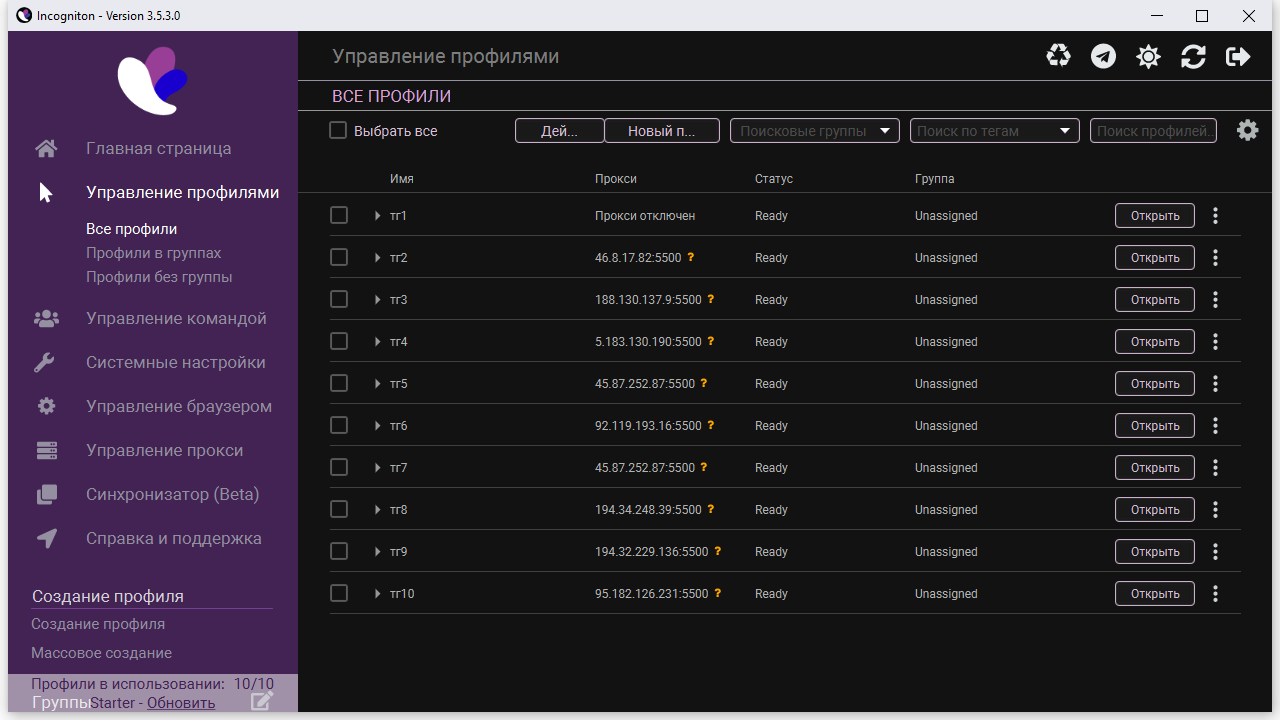This screenshot has width=1280, height=720.
Task: Click the Новый п... button
Action: pos(662,131)
